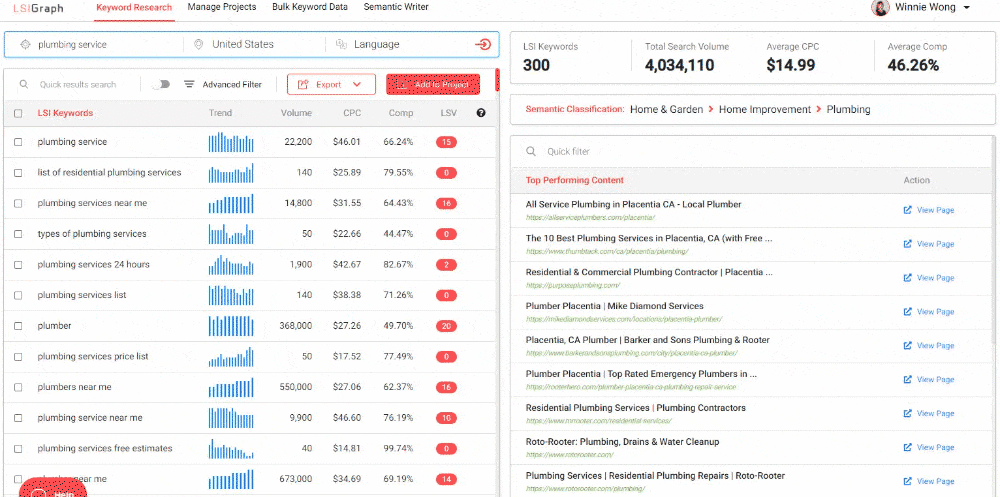1000x497 pixels.
Task: Open the Export dropdown
Action: pos(331,85)
